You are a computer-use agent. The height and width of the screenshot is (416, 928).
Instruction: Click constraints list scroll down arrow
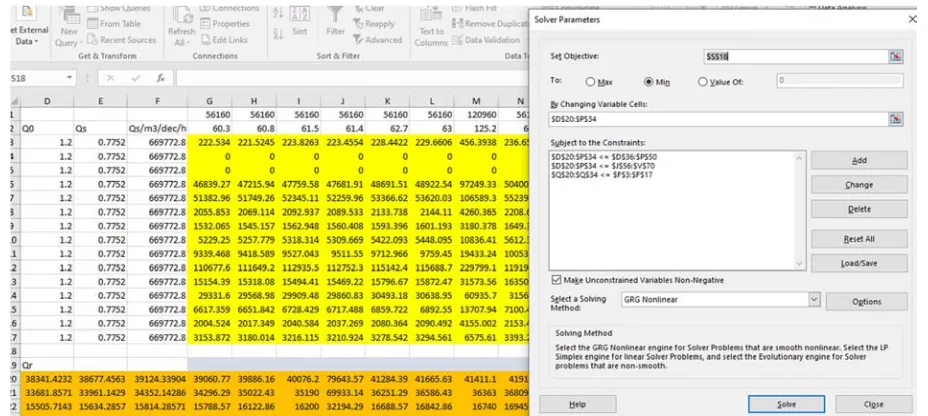[x=800, y=264]
